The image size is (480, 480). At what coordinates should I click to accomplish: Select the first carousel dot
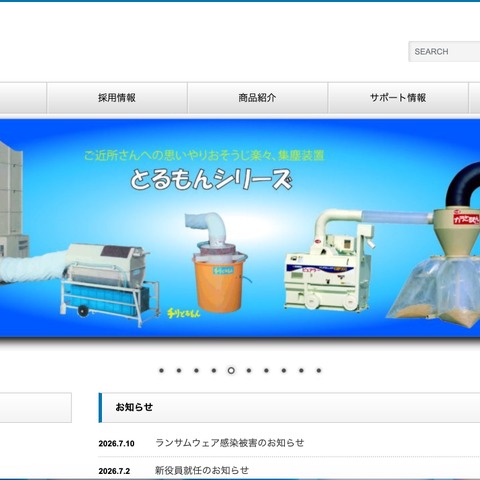(161, 370)
